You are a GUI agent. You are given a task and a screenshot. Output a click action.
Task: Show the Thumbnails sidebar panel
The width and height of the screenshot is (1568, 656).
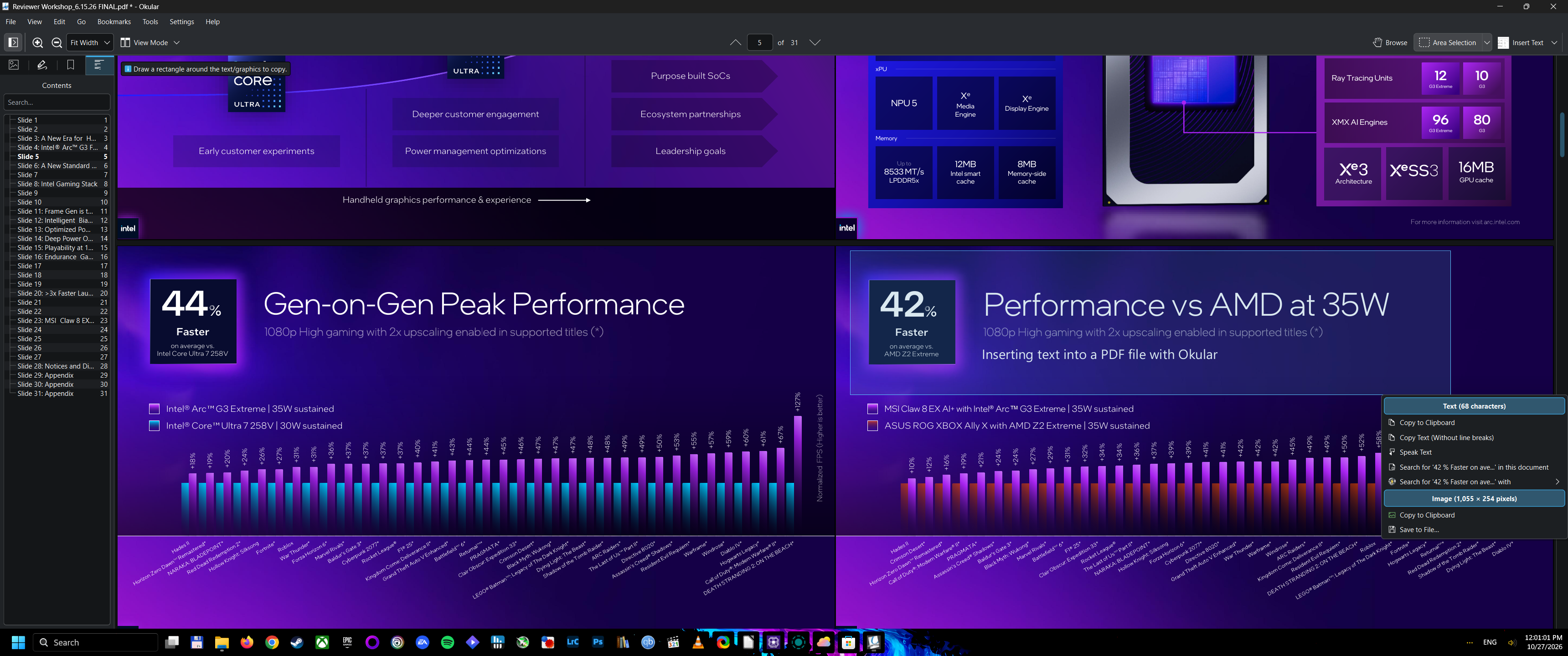[14, 65]
